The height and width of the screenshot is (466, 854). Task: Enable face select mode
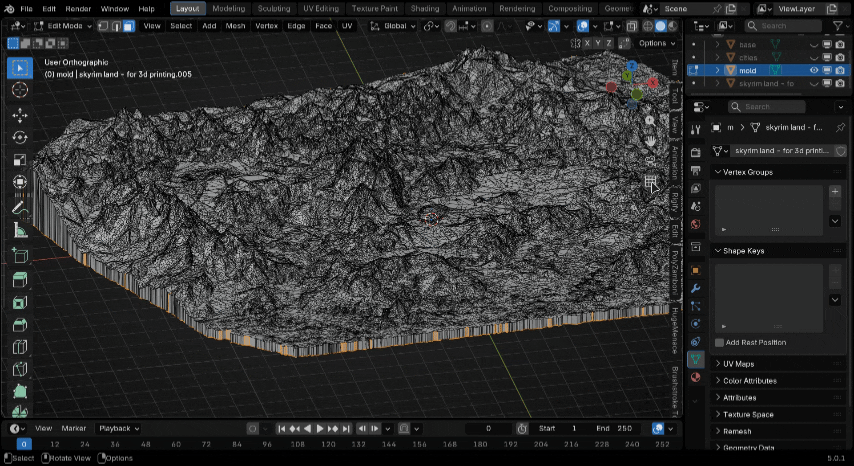click(x=129, y=26)
